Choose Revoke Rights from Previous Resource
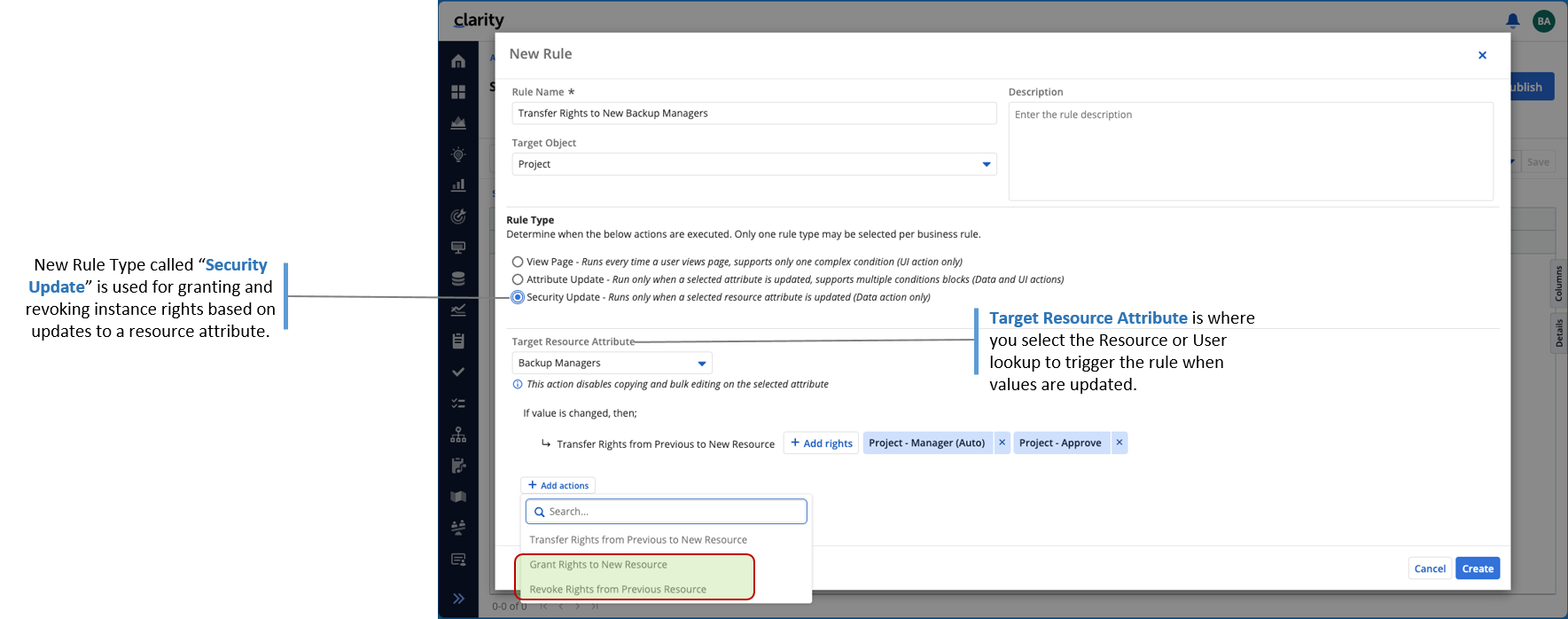 pos(618,589)
